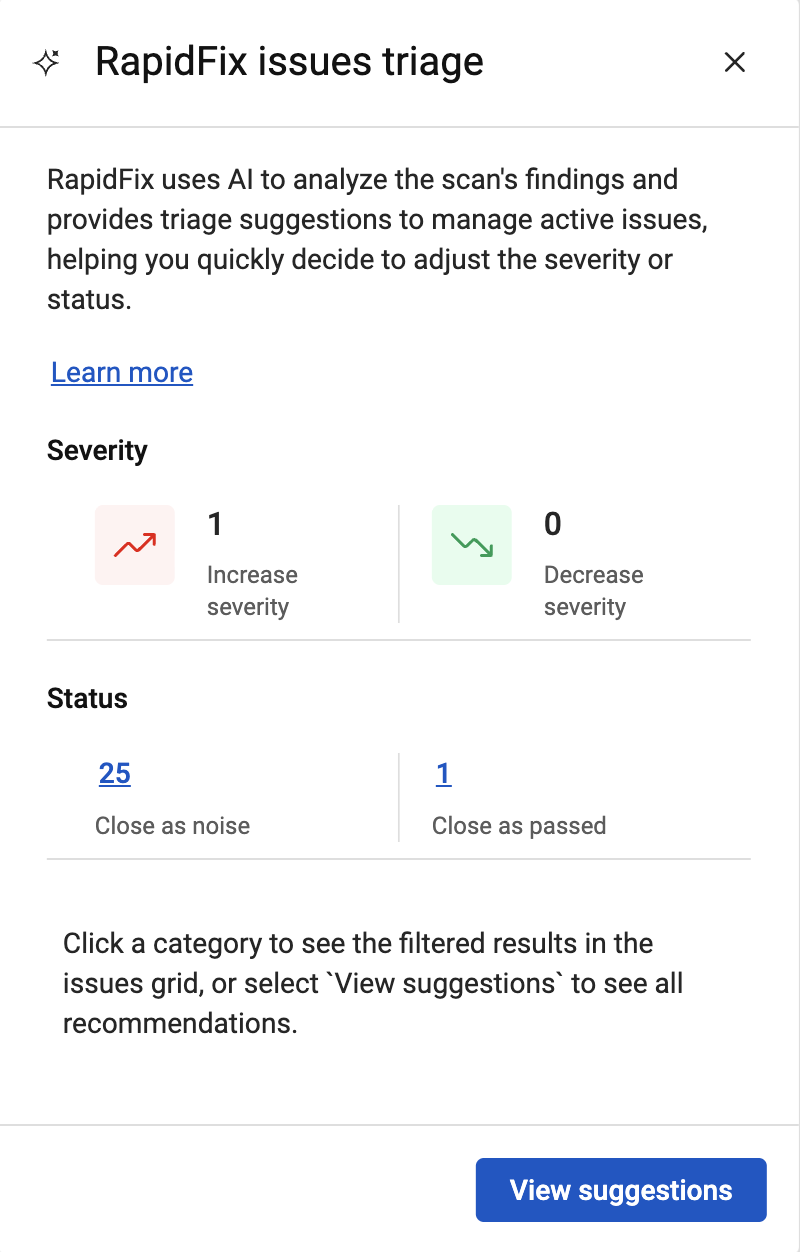This screenshot has width=800, height=1252.
Task: Click the Close as noise label
Action: pyautogui.click(x=173, y=826)
